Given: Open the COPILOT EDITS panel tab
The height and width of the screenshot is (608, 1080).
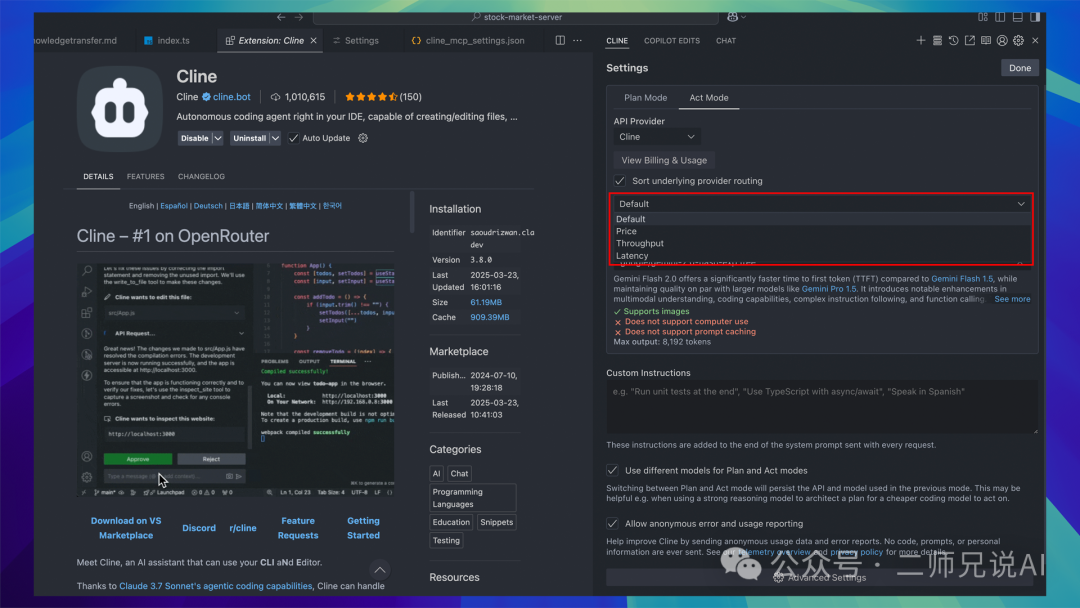Looking at the screenshot, I should [672, 41].
